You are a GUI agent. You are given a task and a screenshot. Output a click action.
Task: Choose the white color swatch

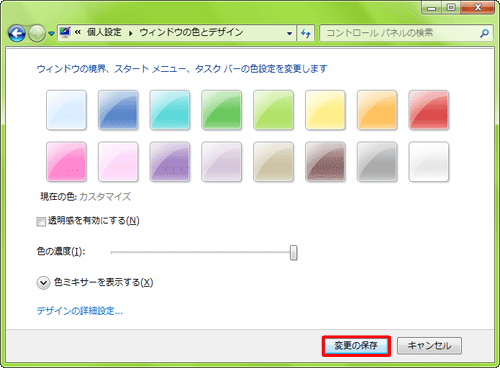pos(429,162)
